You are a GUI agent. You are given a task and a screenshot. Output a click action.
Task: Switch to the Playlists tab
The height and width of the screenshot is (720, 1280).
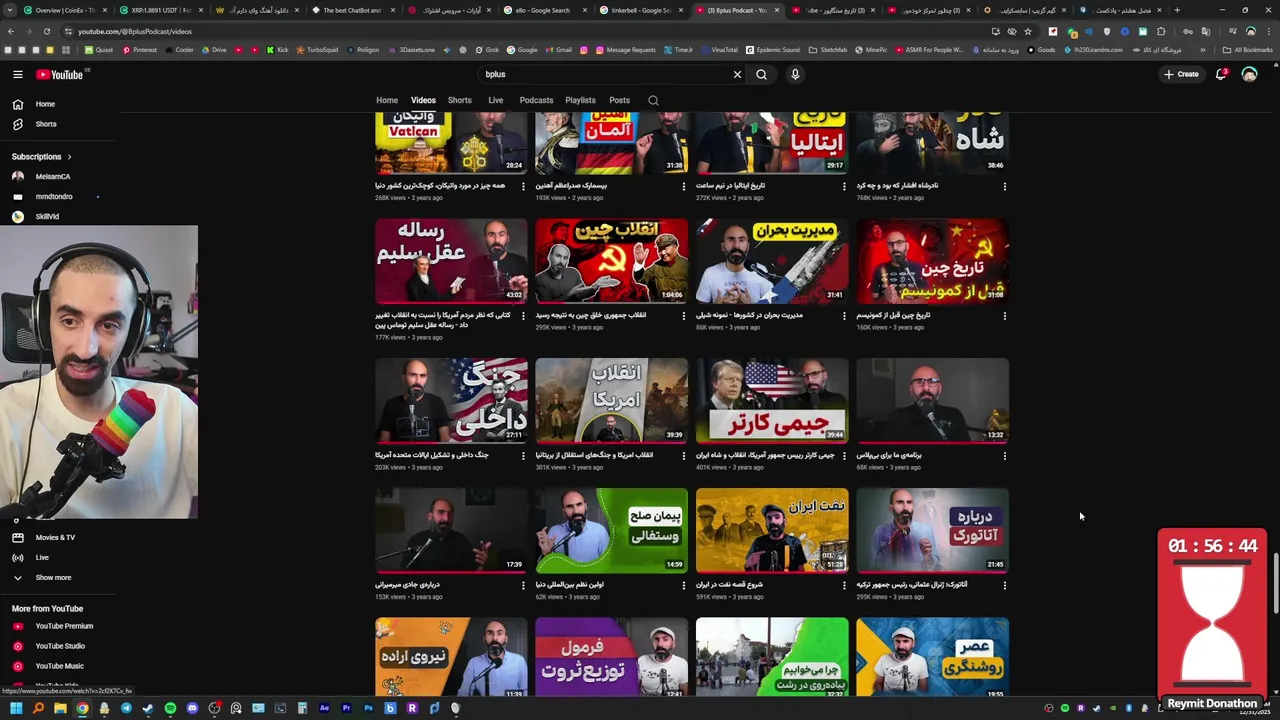tap(580, 100)
